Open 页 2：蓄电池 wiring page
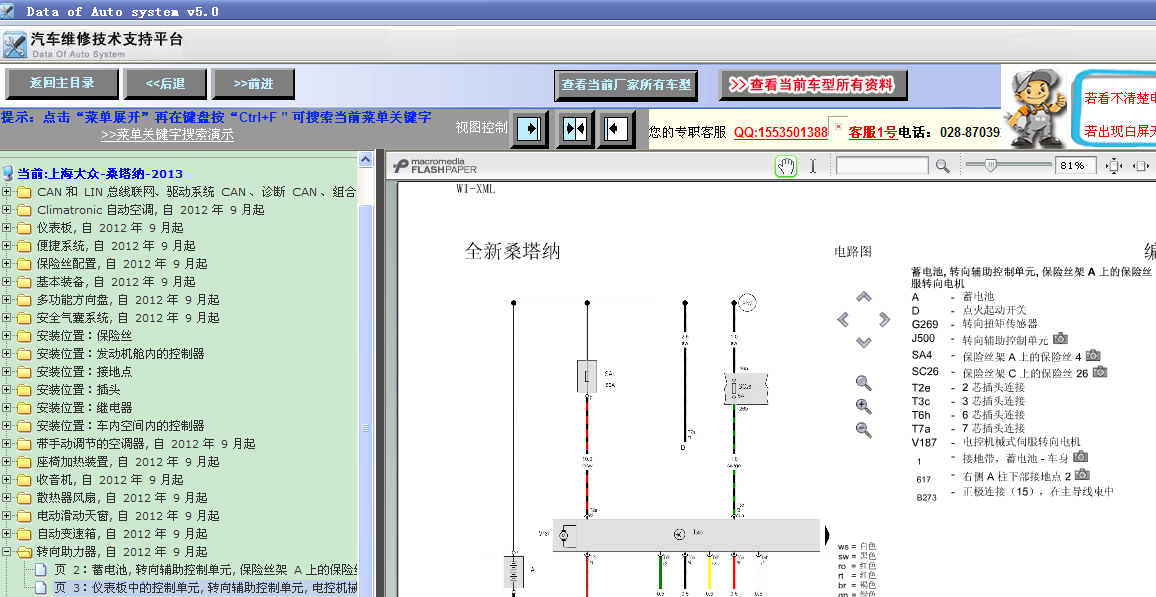 coord(206,570)
